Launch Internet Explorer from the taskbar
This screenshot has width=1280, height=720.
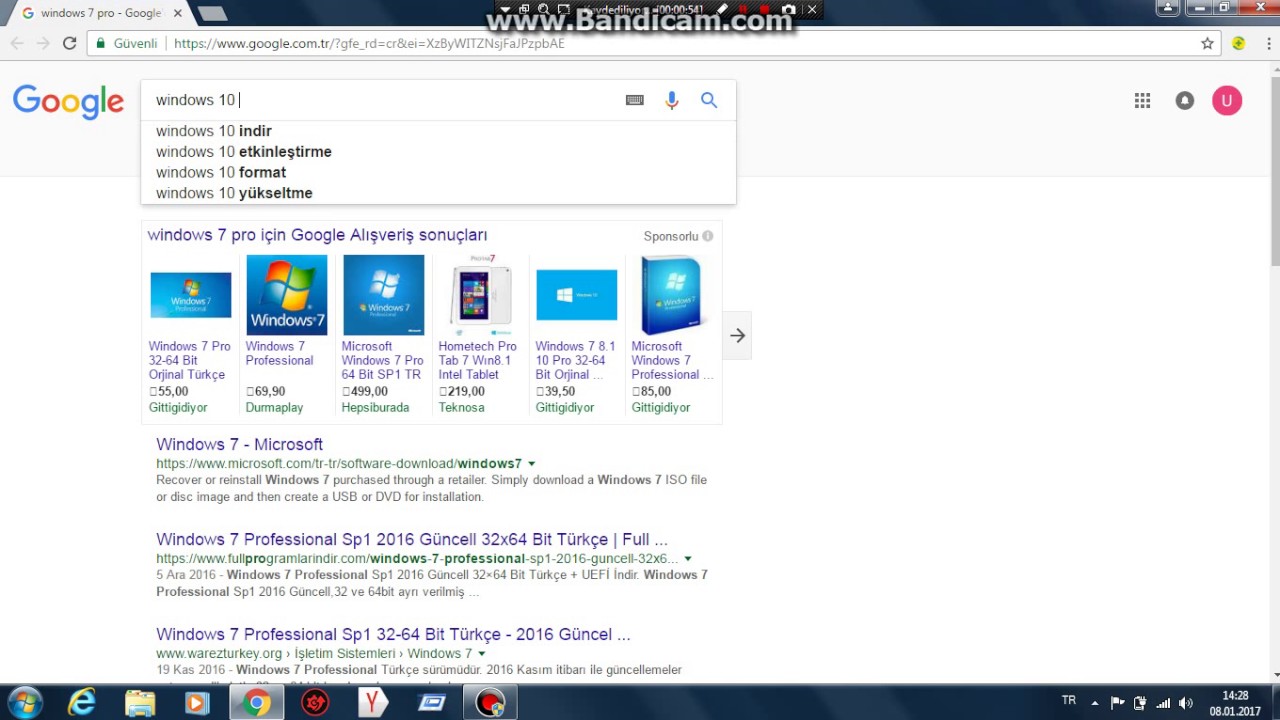pyautogui.click(x=81, y=703)
